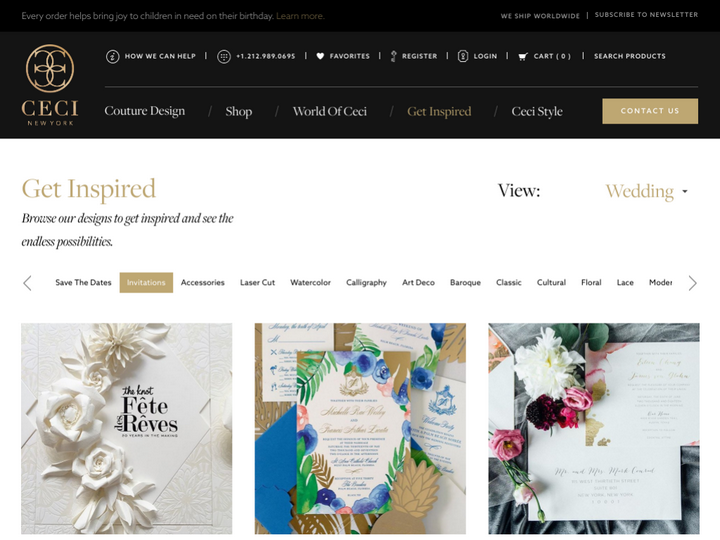This screenshot has height=540, width=720.
Task: Click the Login lock icon
Action: [463, 56]
